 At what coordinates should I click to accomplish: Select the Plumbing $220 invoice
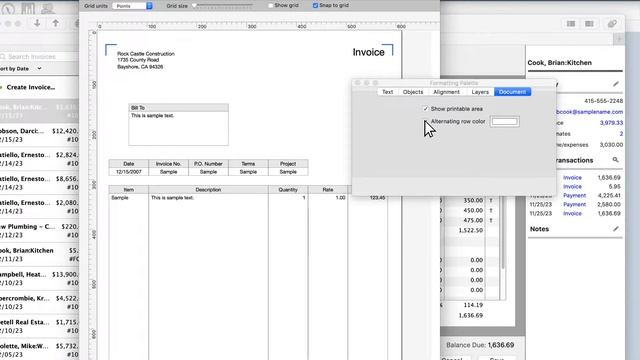click(x=39, y=231)
